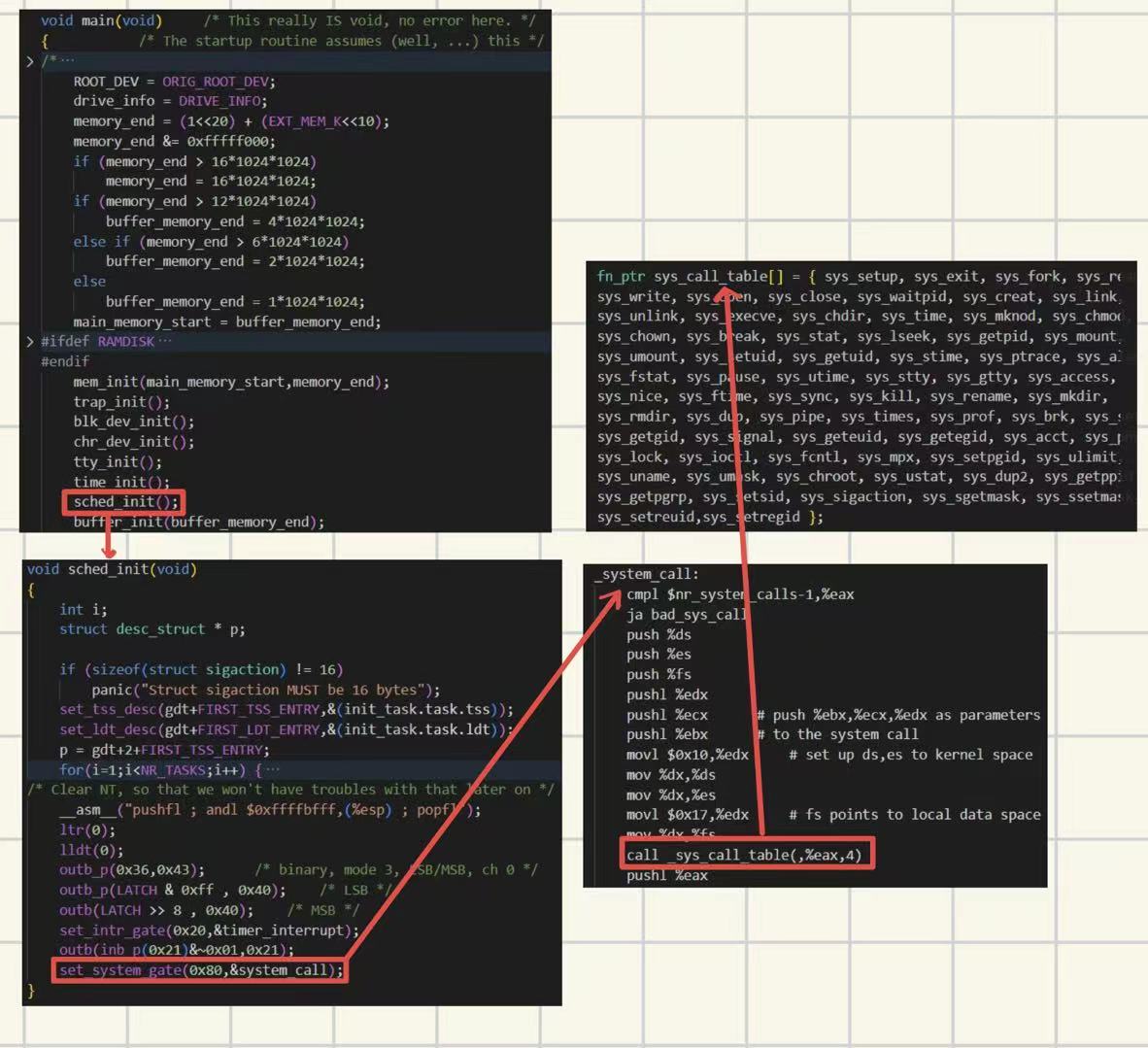Click the movl $0x17,%edx instruction
The height and width of the screenshot is (1048, 1148).
[x=688, y=814]
